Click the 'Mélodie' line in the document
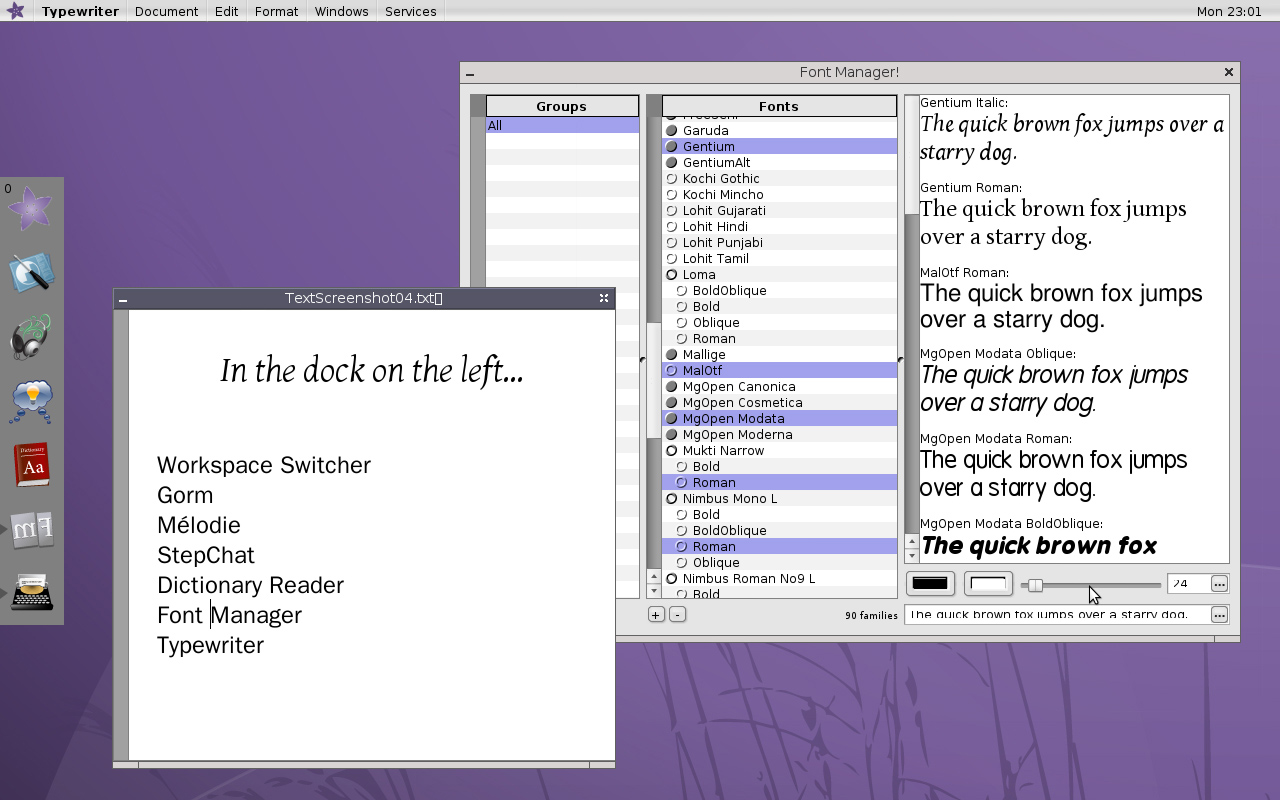Image resolution: width=1280 pixels, height=800 pixels. click(x=199, y=526)
